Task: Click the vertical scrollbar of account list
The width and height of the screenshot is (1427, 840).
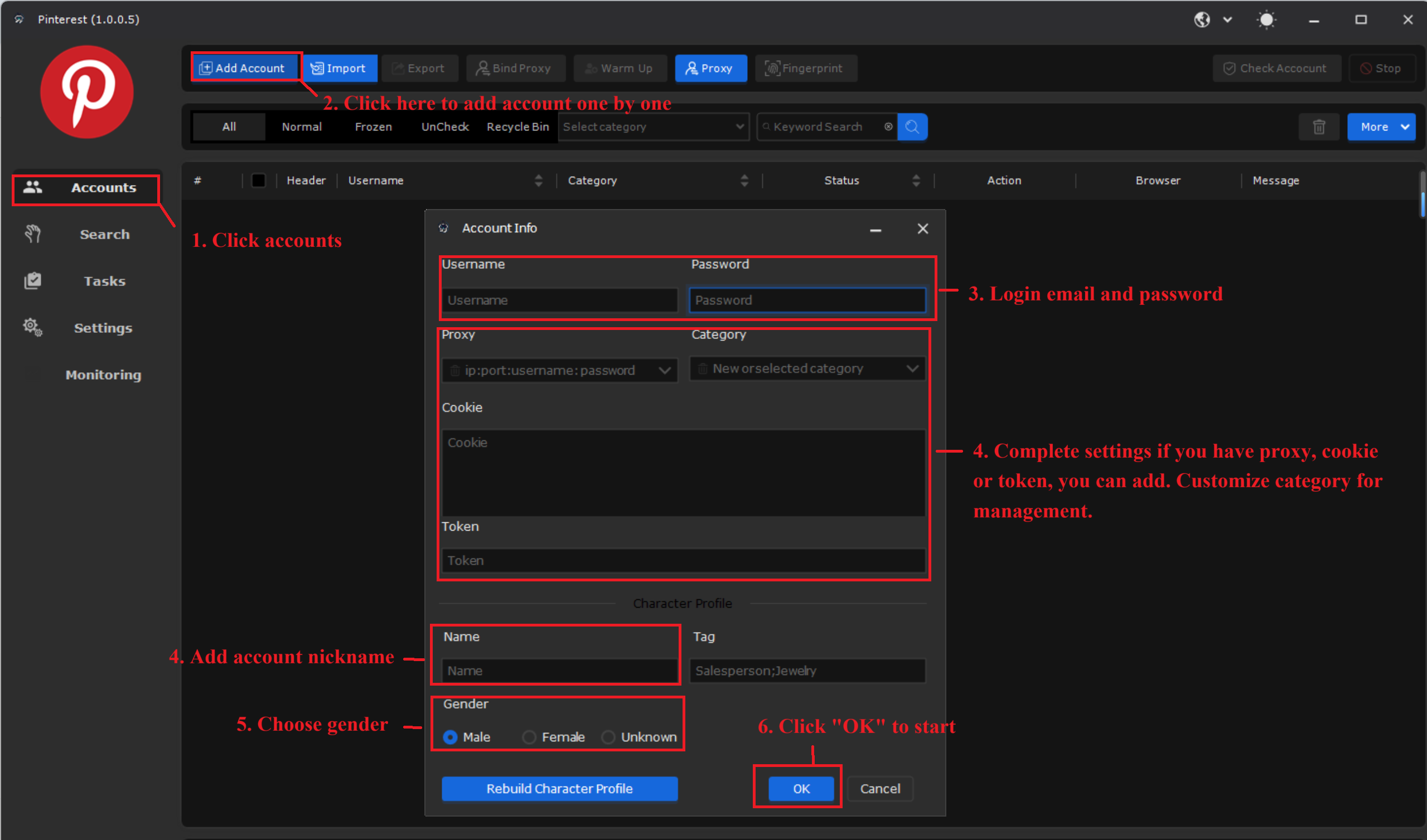Action: (x=1421, y=195)
